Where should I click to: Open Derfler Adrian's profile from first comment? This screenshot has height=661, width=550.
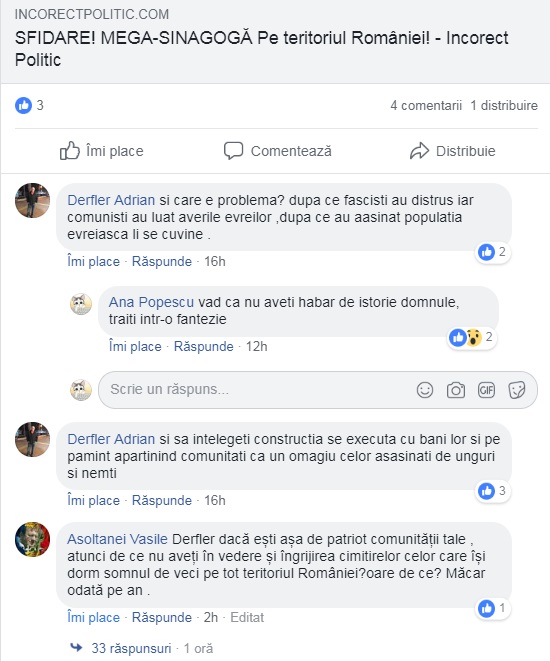tap(111, 200)
